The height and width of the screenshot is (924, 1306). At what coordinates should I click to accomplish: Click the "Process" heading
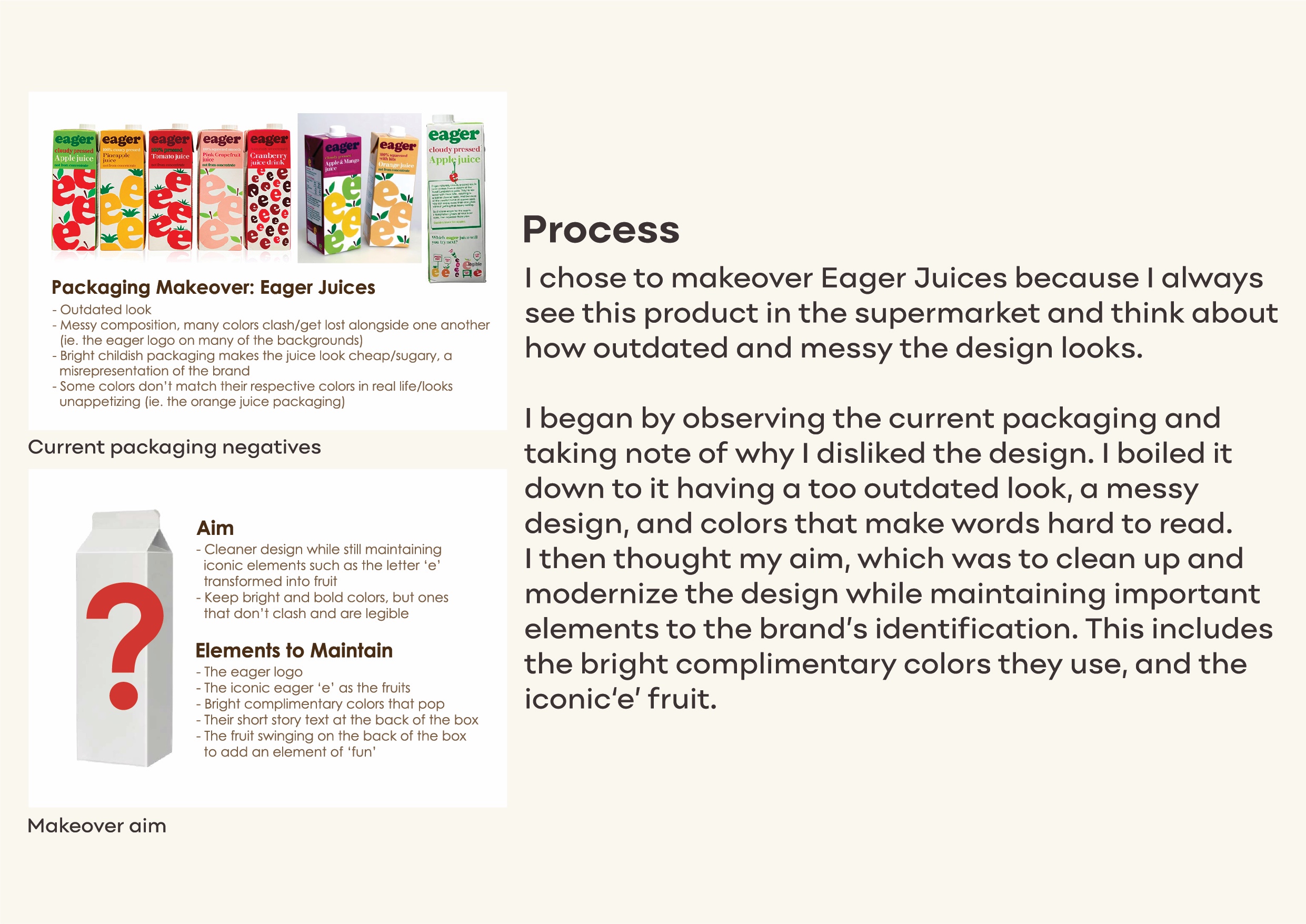click(601, 230)
